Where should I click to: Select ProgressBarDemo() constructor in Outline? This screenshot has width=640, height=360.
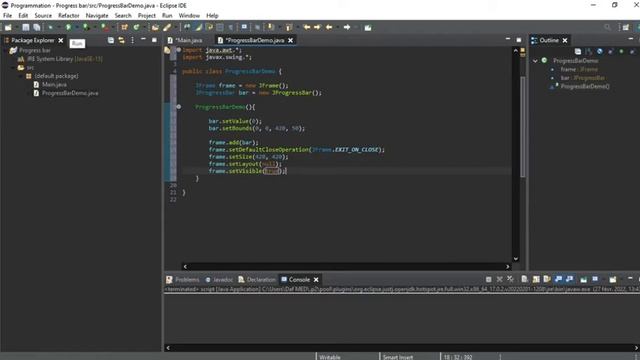(584, 86)
